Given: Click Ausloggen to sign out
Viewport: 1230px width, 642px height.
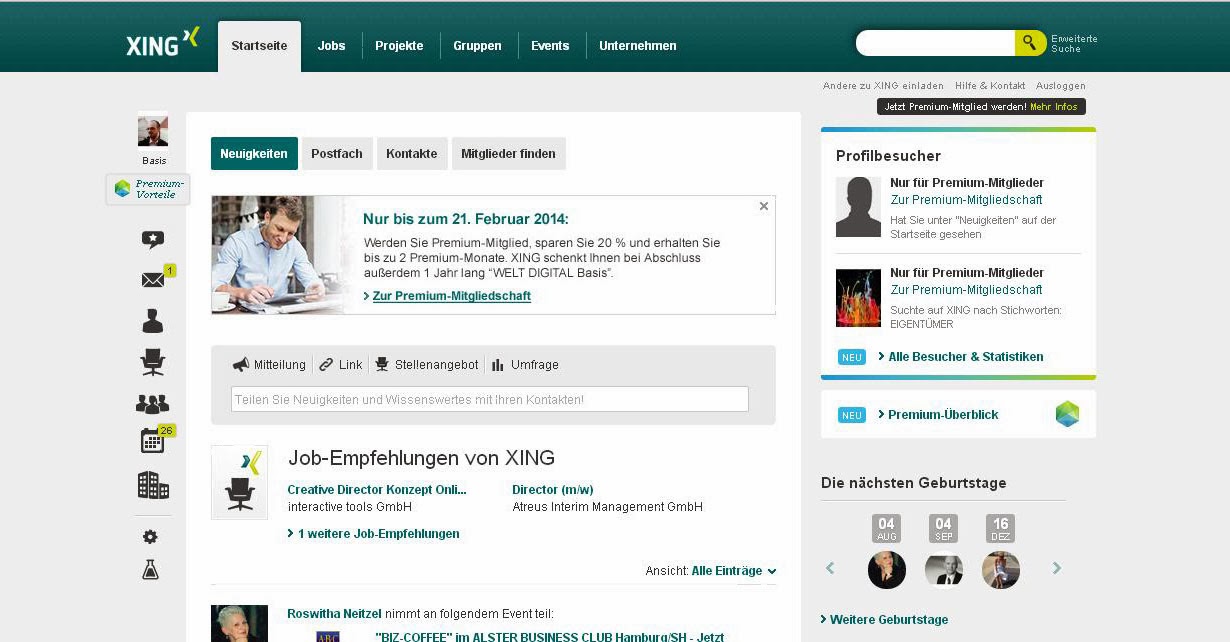Looking at the screenshot, I should (x=1061, y=86).
